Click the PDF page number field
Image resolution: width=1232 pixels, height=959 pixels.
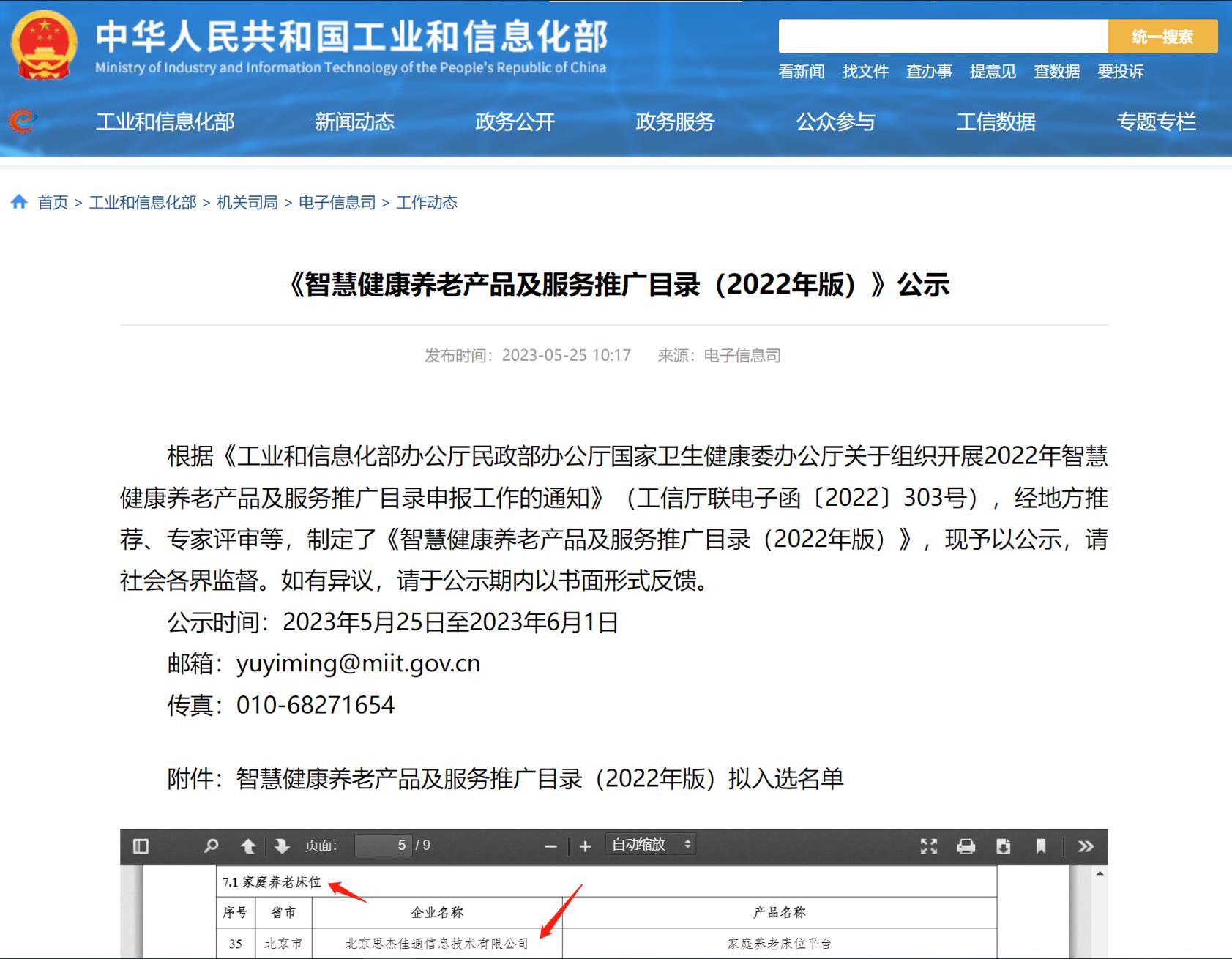click(383, 846)
